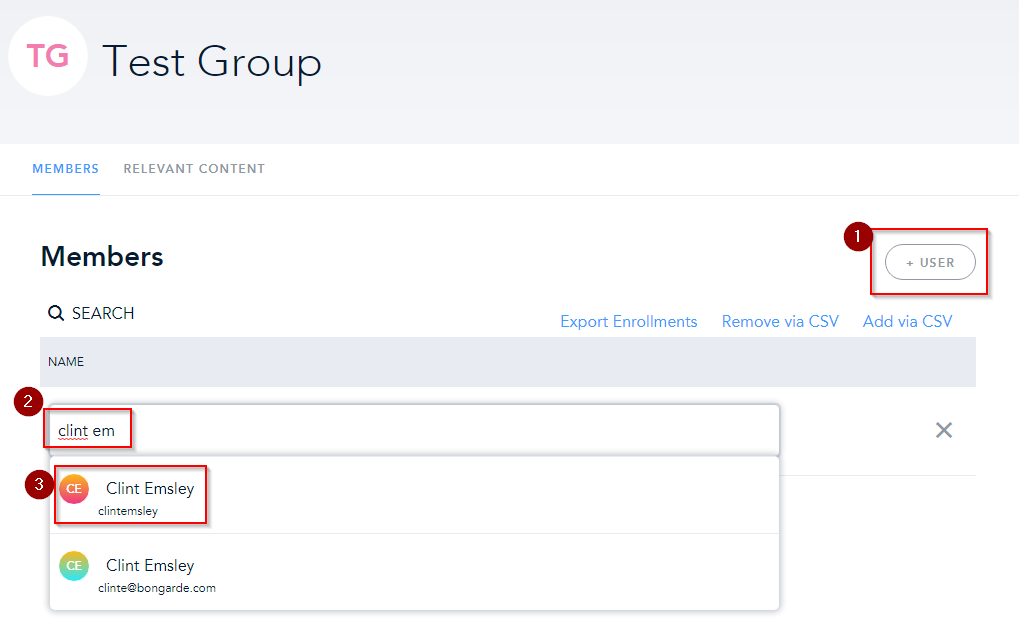Open the Members tab
The height and width of the screenshot is (641, 1019).
tap(65, 169)
